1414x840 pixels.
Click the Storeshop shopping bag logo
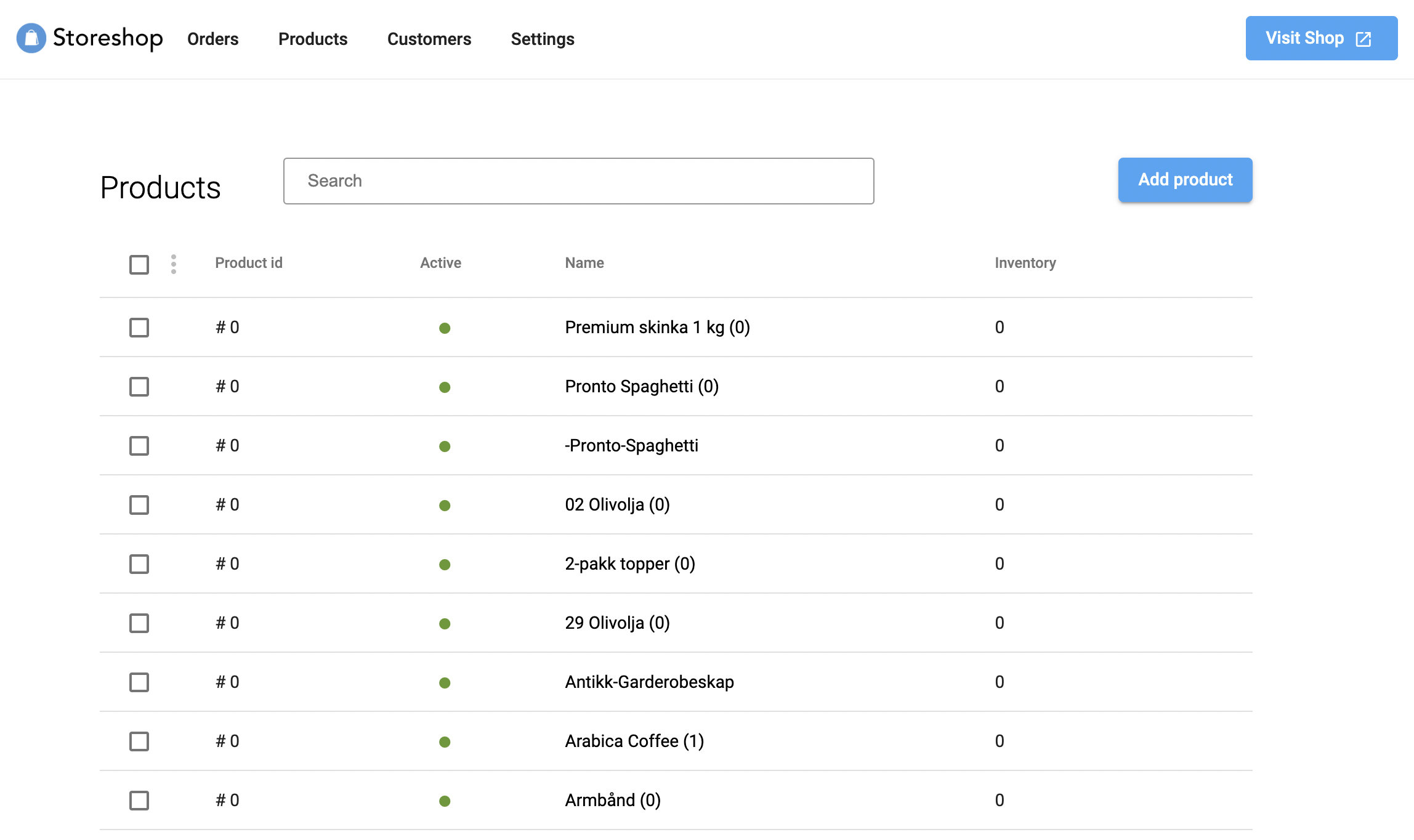31,38
